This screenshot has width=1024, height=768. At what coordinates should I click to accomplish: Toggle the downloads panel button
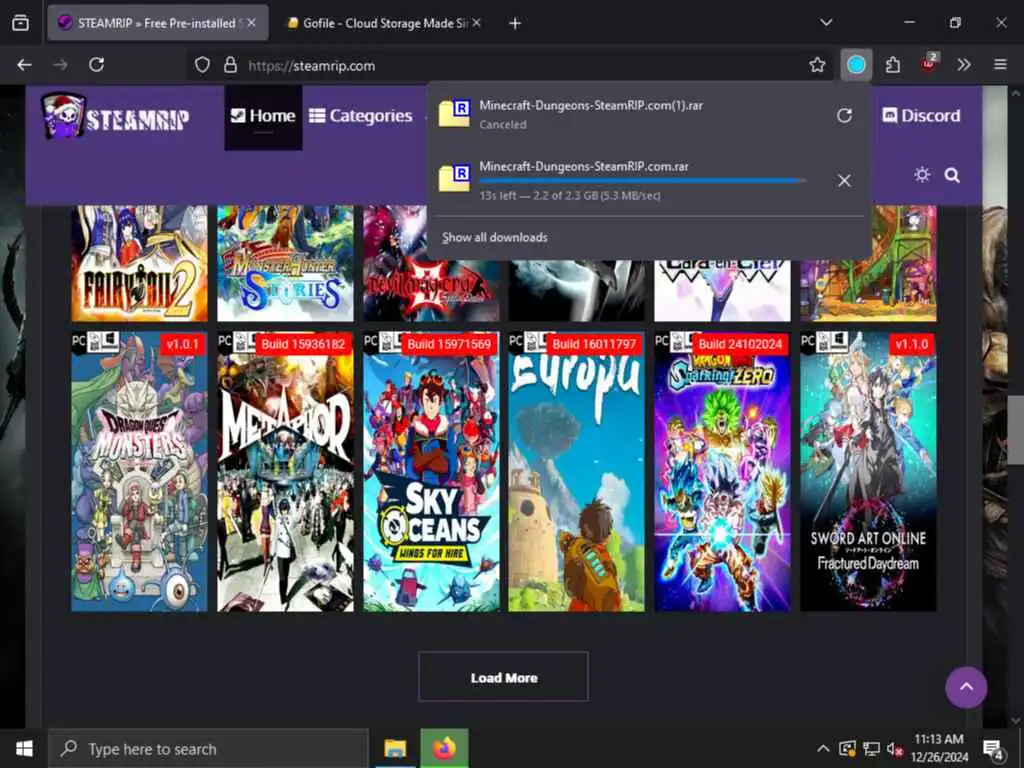[856, 65]
